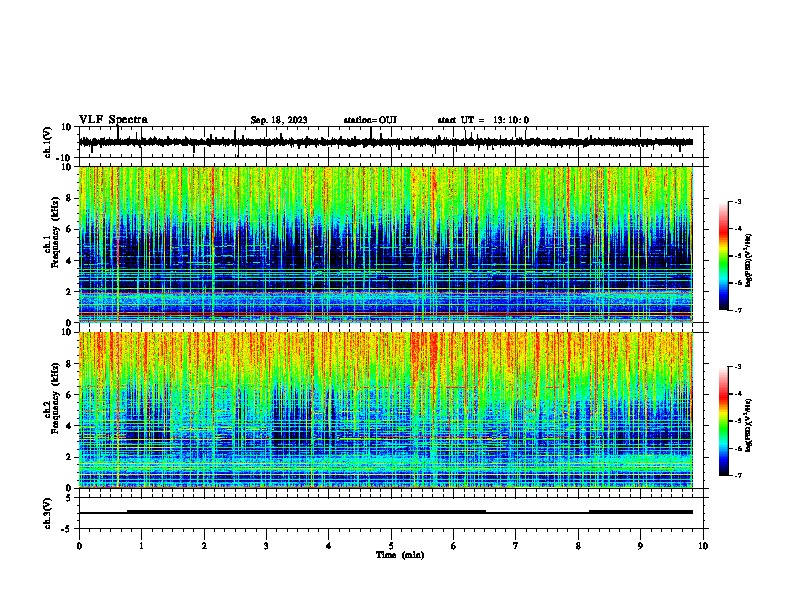This screenshot has height=612, width=792.
Task: Click time axis tick label "9"
Action: (640, 546)
